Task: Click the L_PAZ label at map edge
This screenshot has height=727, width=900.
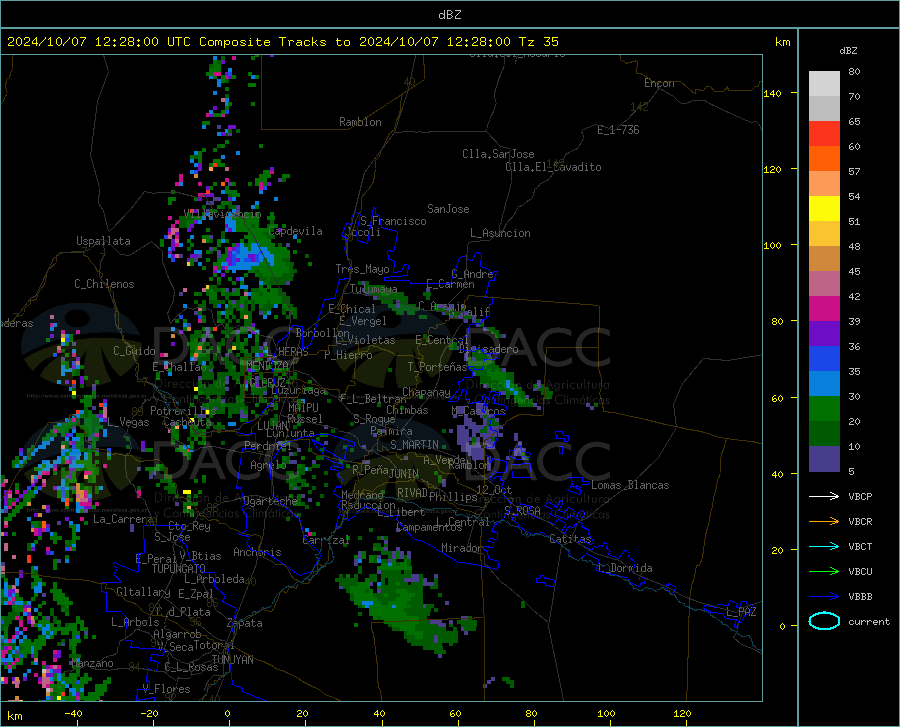Action: point(741,612)
